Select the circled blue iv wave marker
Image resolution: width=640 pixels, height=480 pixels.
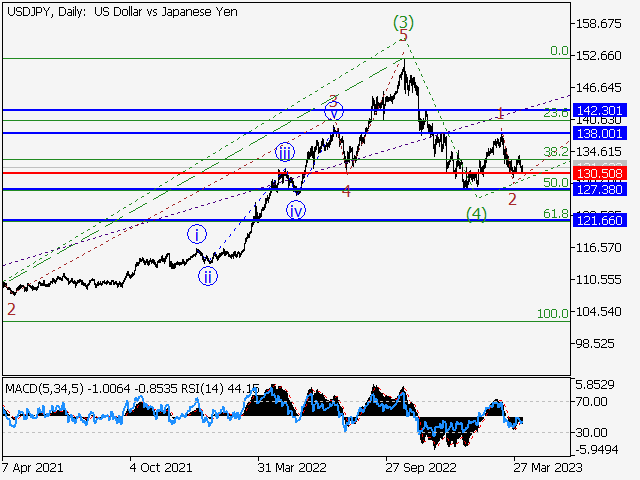tap(296, 211)
